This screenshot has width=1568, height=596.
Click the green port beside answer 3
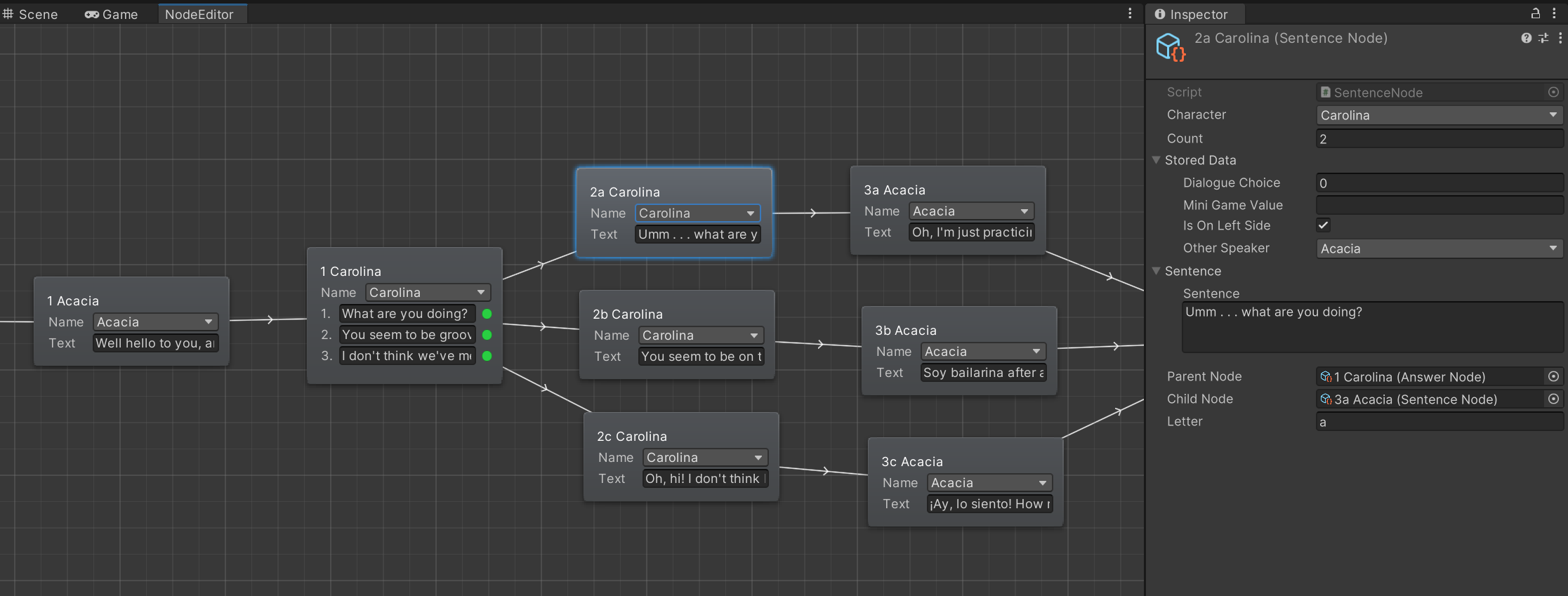coord(487,356)
